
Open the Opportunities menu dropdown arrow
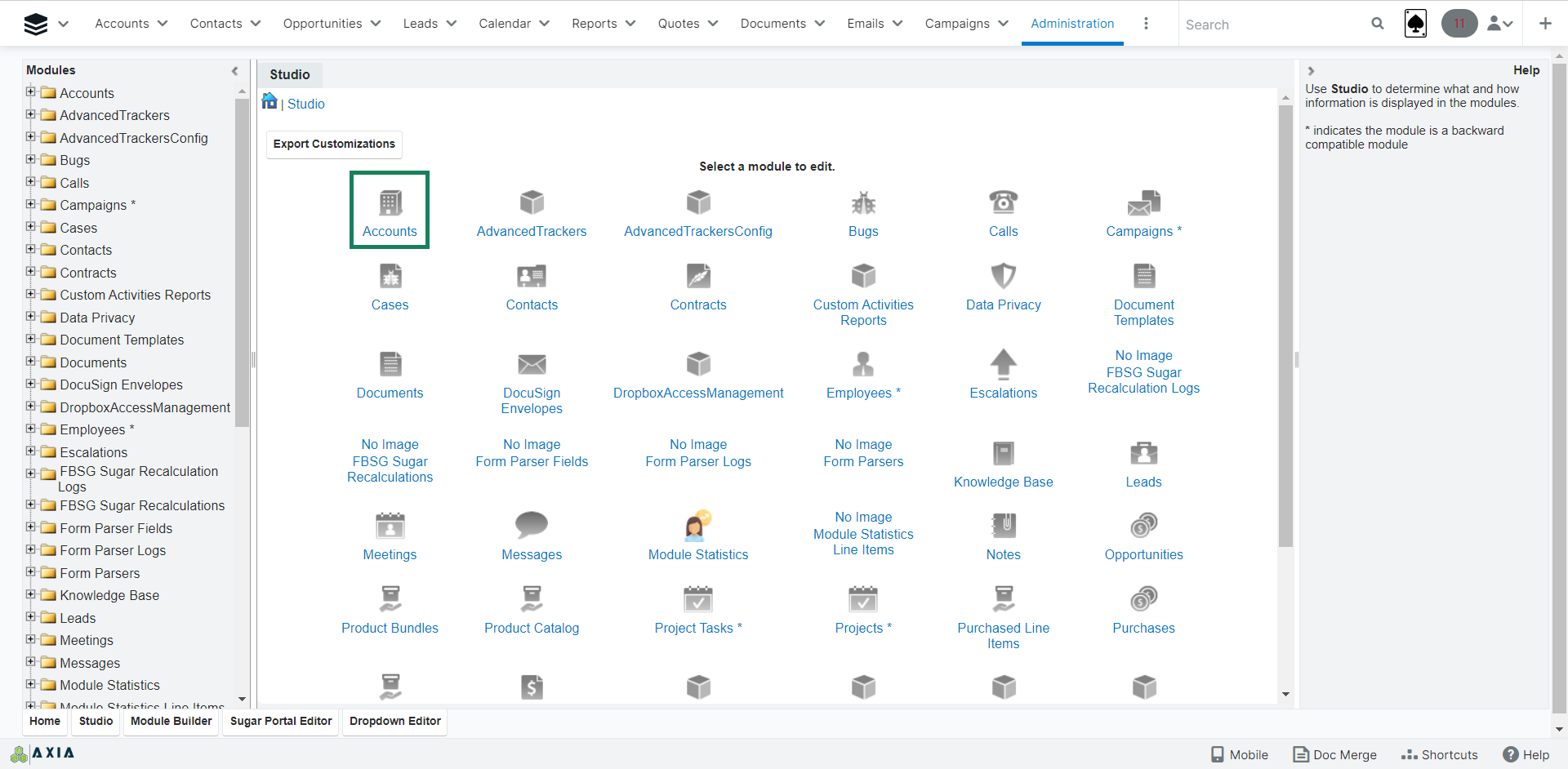pos(376,24)
